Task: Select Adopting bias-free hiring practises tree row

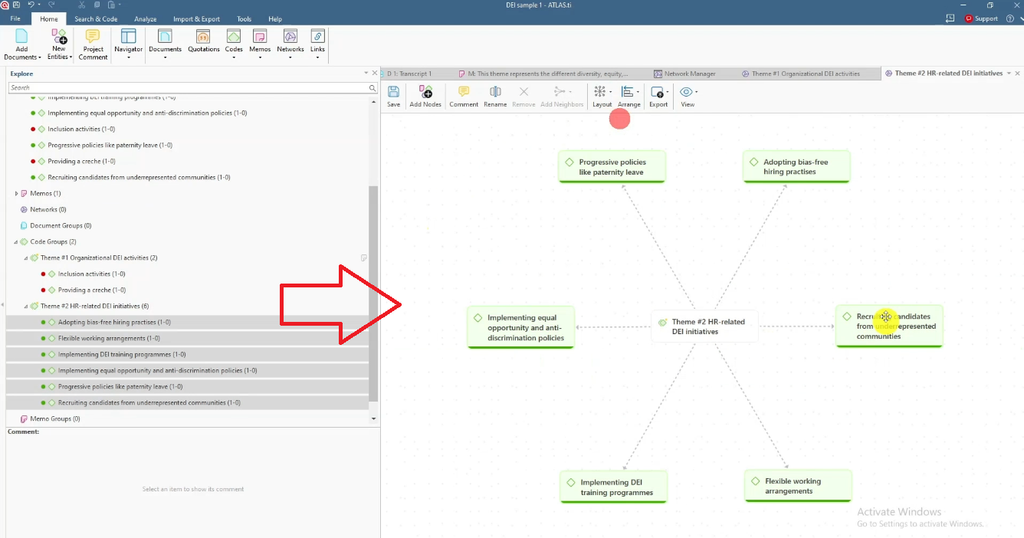Action: [x=187, y=323]
